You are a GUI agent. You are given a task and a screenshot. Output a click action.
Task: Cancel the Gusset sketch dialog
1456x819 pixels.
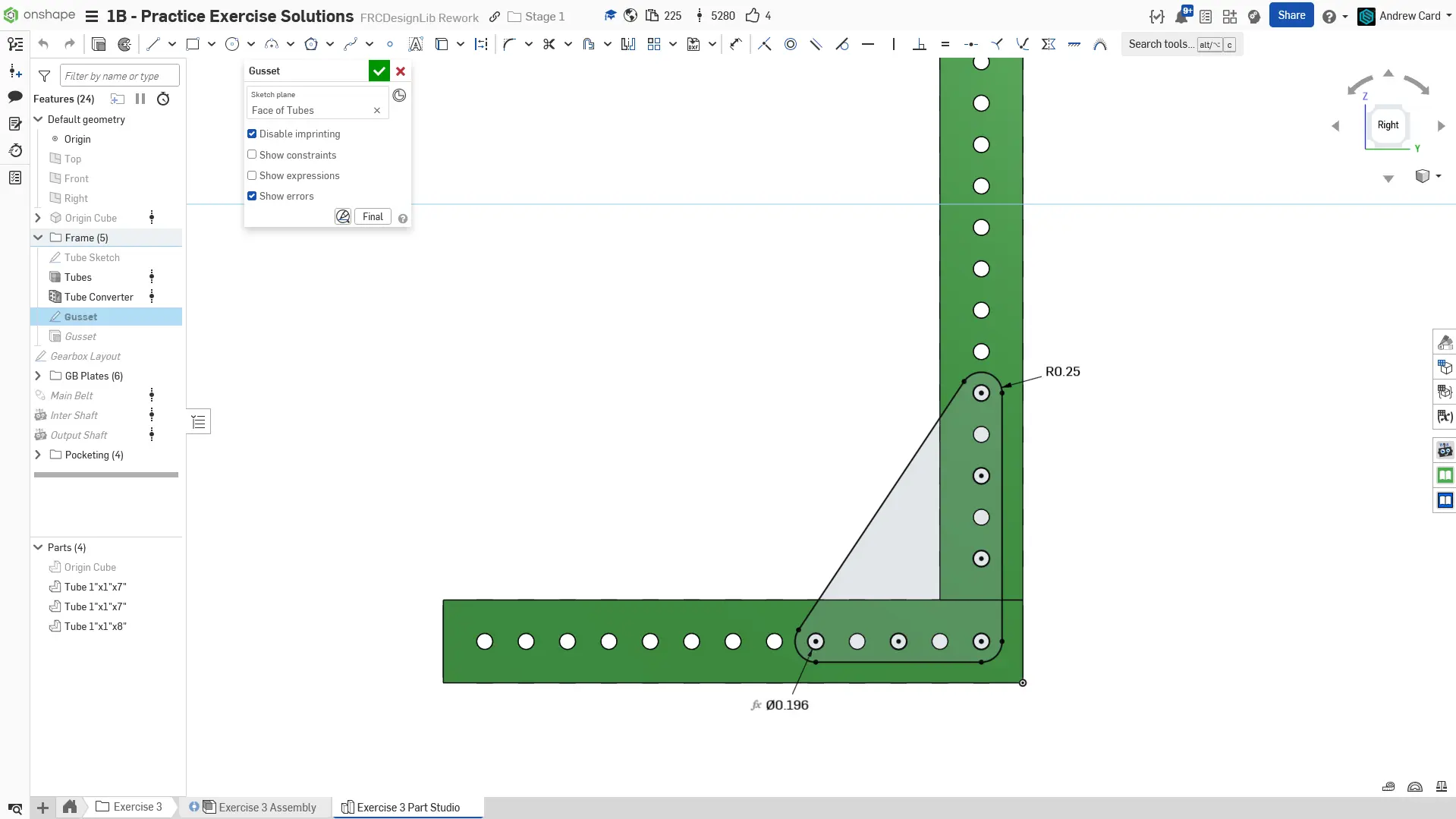401,71
